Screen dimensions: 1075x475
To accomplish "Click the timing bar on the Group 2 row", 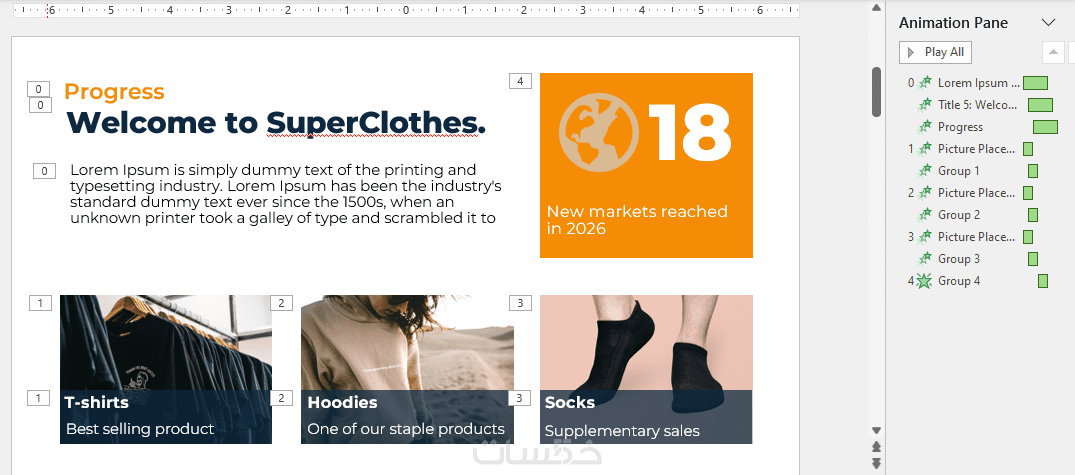I will pyautogui.click(x=1032, y=215).
